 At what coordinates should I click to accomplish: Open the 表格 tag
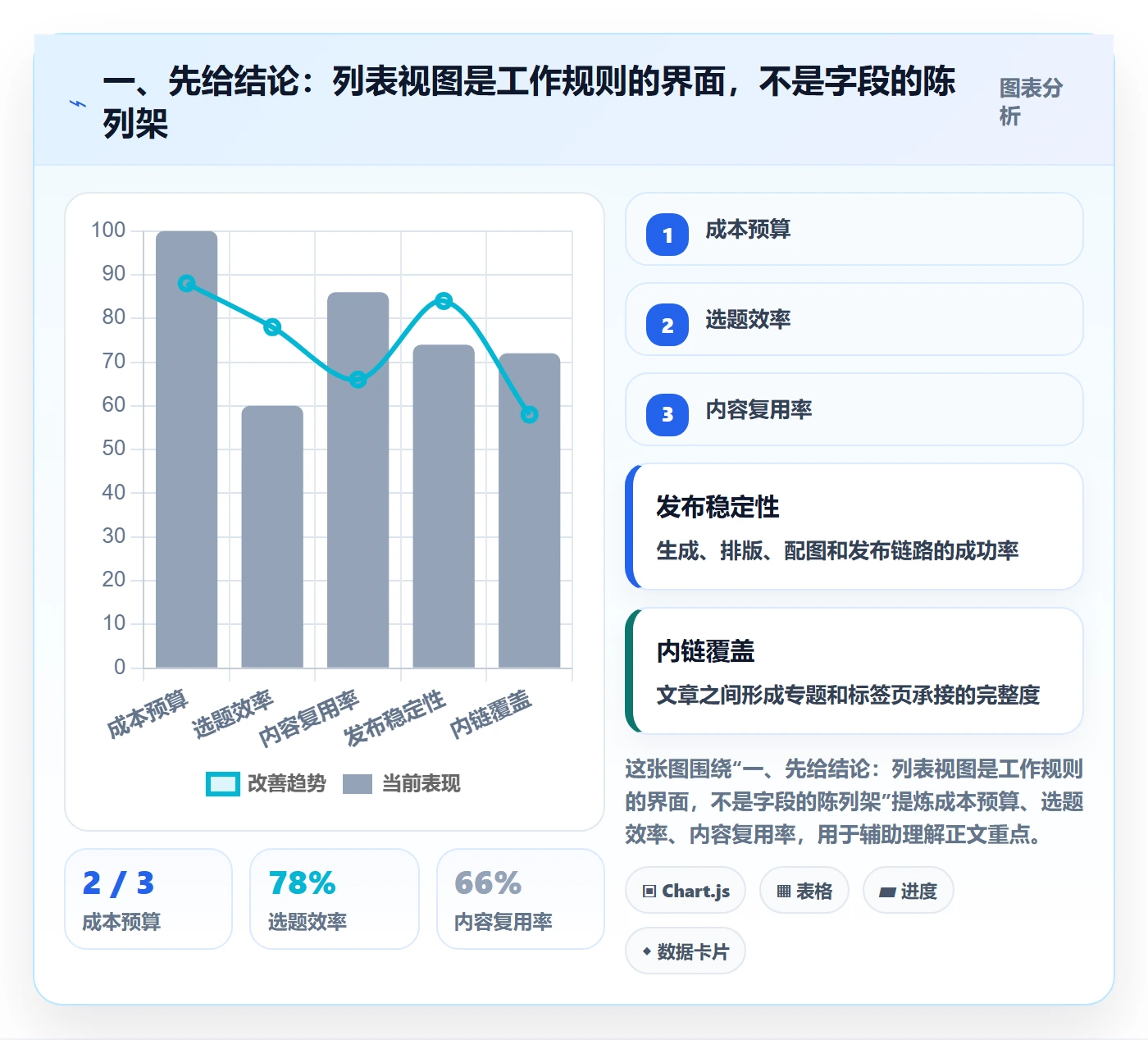coord(804,890)
